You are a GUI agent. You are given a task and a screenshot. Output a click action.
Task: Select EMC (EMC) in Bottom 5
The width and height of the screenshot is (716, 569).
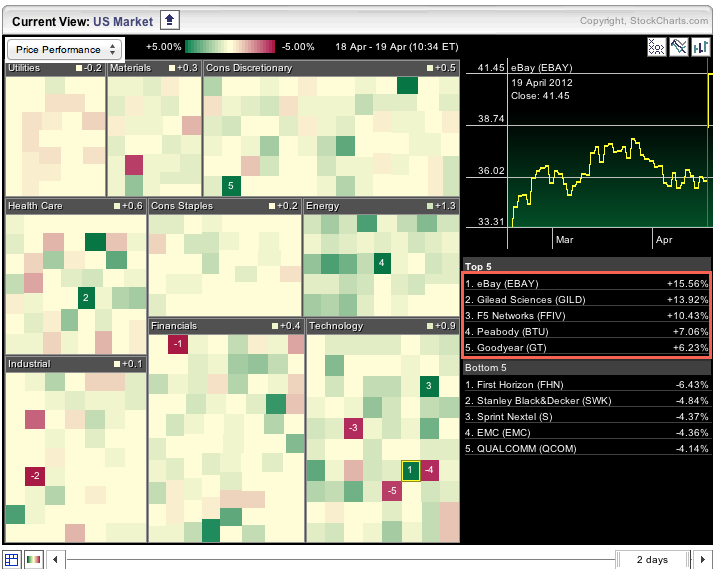pyautogui.click(x=586, y=432)
